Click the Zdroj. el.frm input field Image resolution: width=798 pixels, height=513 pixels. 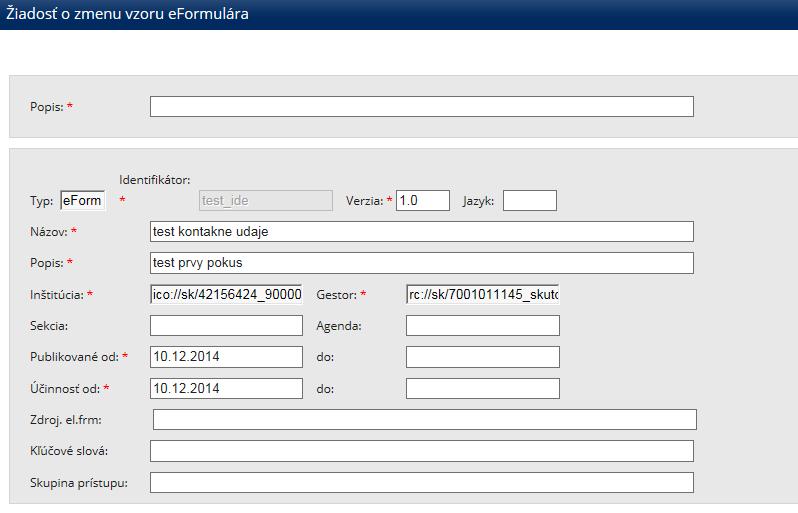(x=424, y=419)
